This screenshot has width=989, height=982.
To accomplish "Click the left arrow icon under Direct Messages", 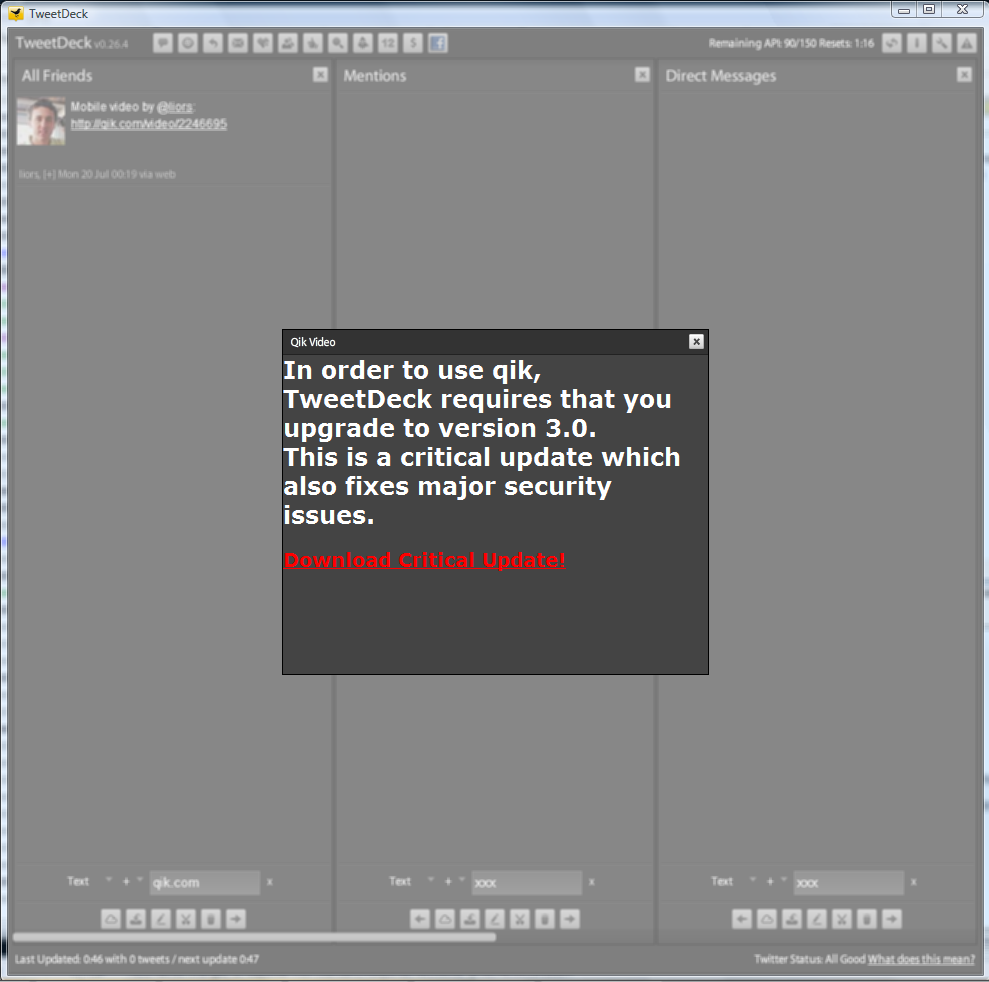I will [x=742, y=919].
